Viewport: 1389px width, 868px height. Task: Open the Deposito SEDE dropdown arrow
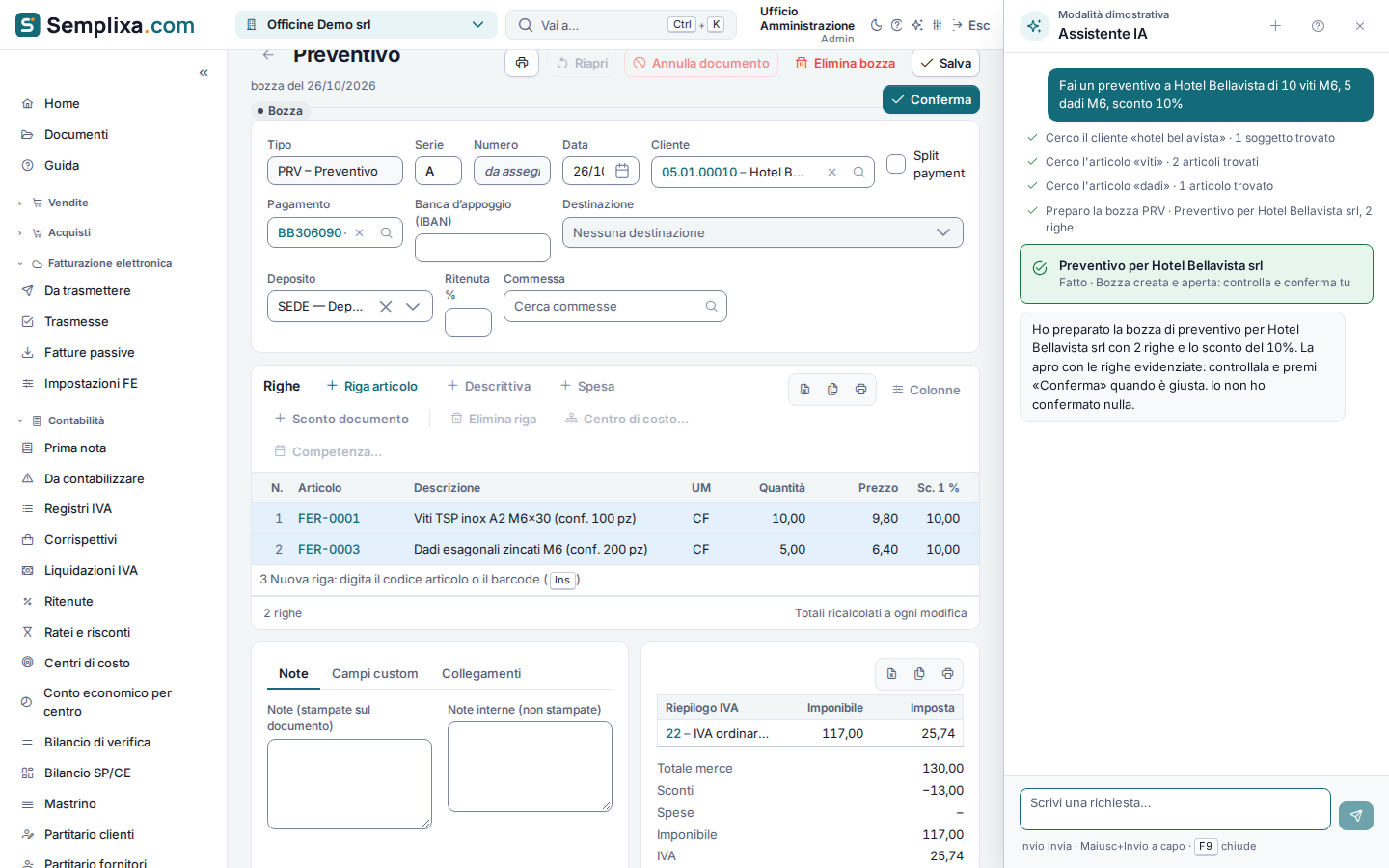pos(413,307)
